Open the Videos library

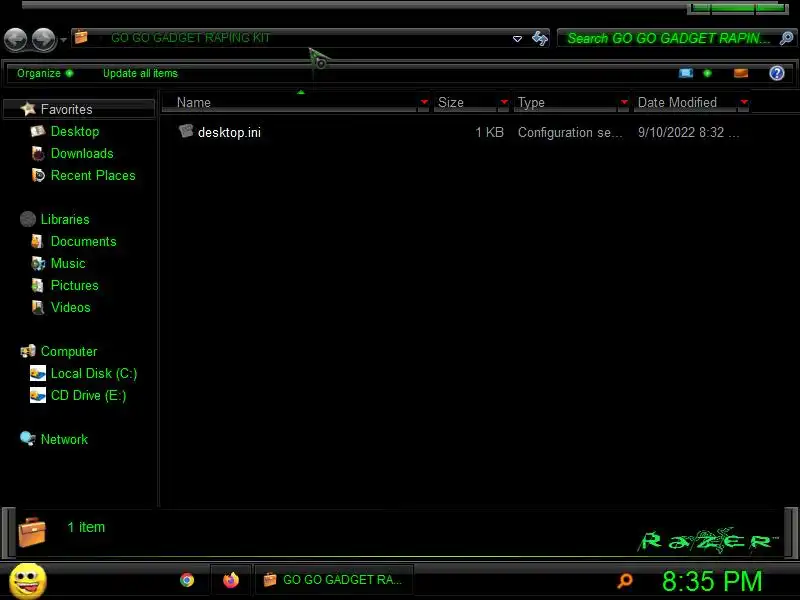(70, 307)
